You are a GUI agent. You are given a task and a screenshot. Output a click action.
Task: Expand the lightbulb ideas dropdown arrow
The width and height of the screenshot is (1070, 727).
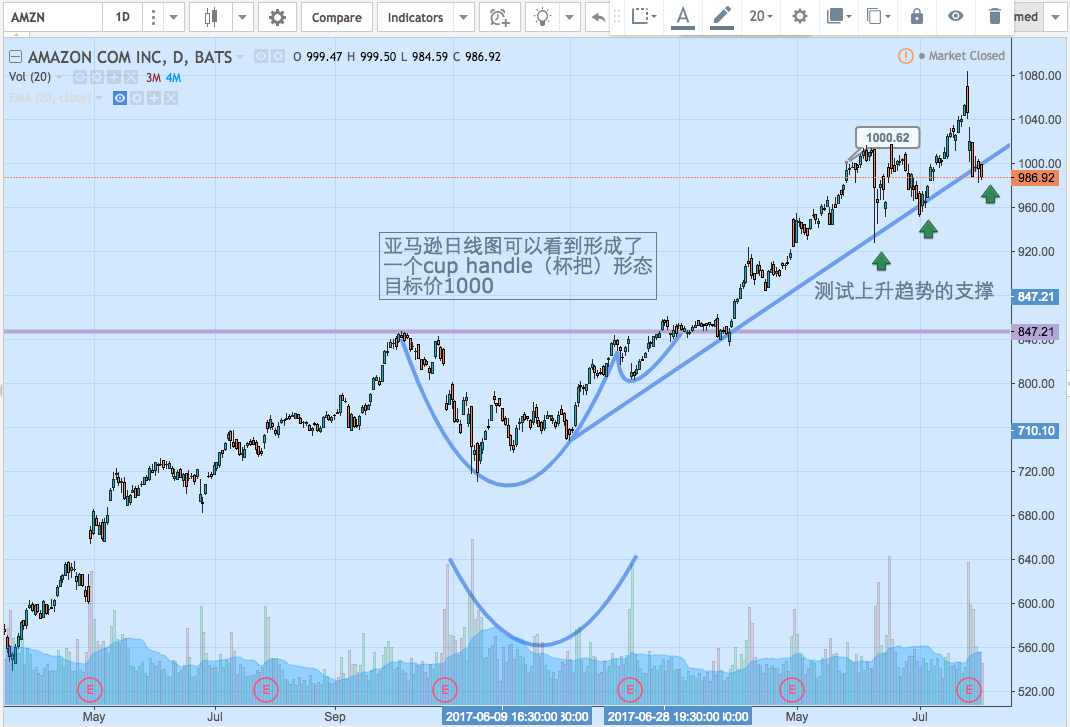[x=569, y=17]
